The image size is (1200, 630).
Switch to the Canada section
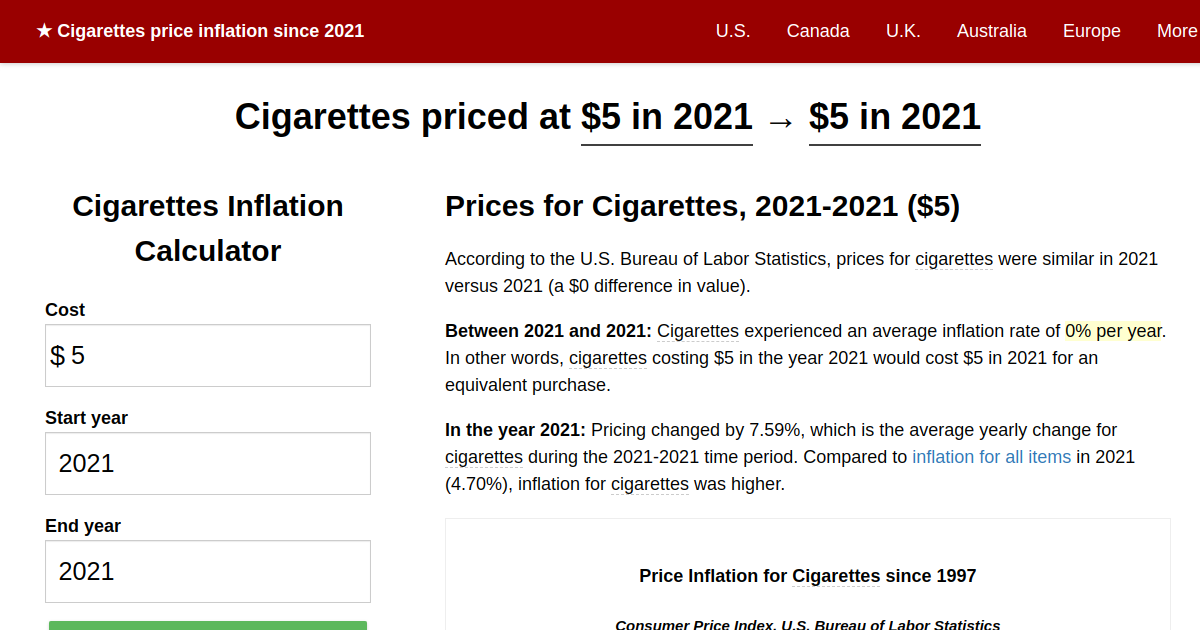click(818, 31)
